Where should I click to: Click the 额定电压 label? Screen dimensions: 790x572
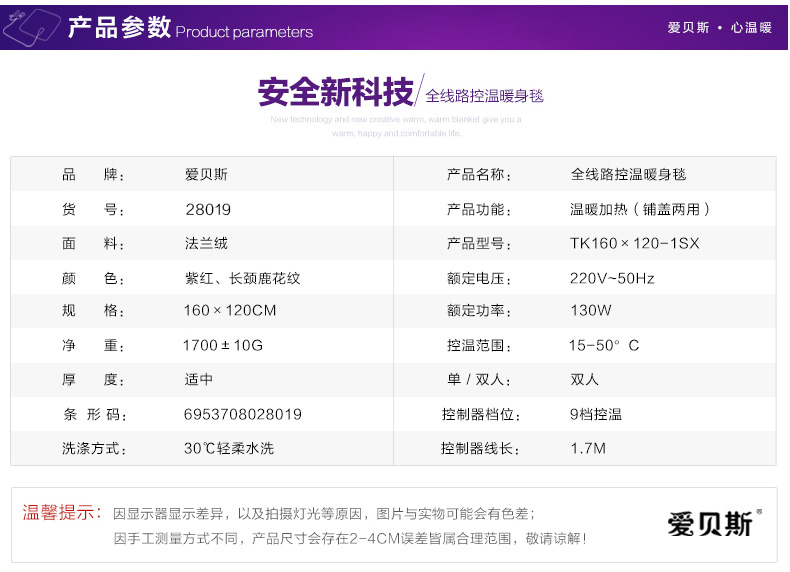pos(479,278)
